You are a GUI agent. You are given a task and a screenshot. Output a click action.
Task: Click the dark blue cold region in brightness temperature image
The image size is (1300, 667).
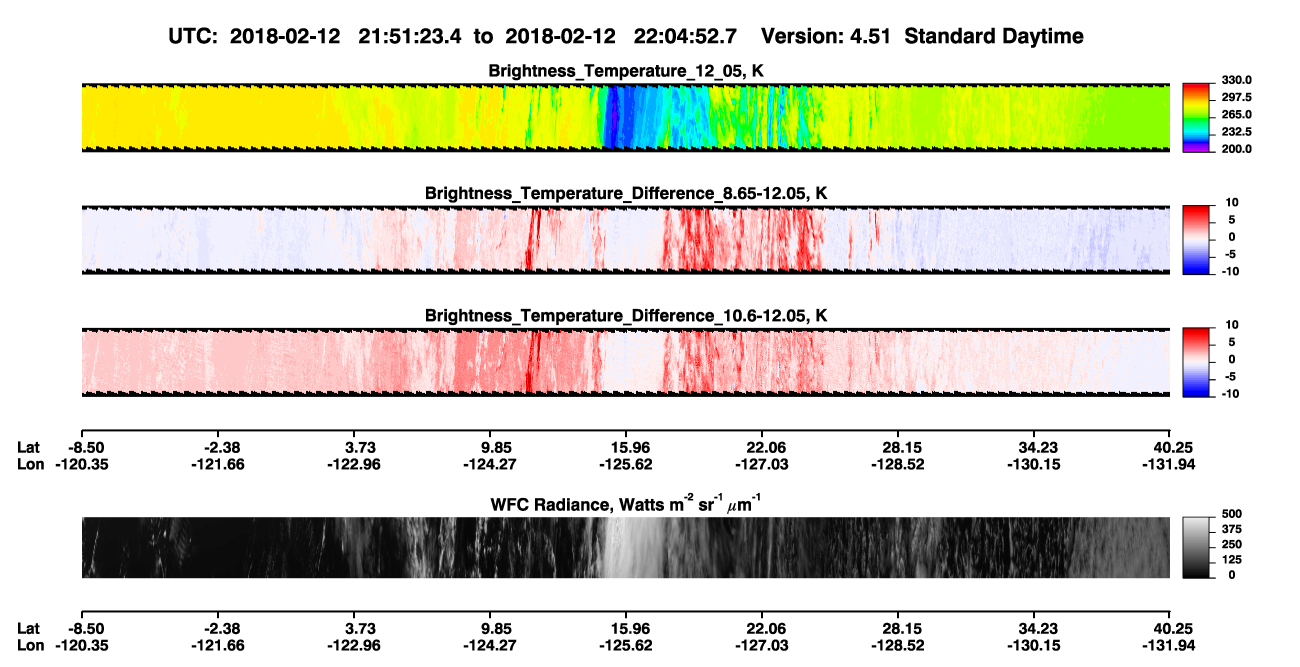[612, 118]
